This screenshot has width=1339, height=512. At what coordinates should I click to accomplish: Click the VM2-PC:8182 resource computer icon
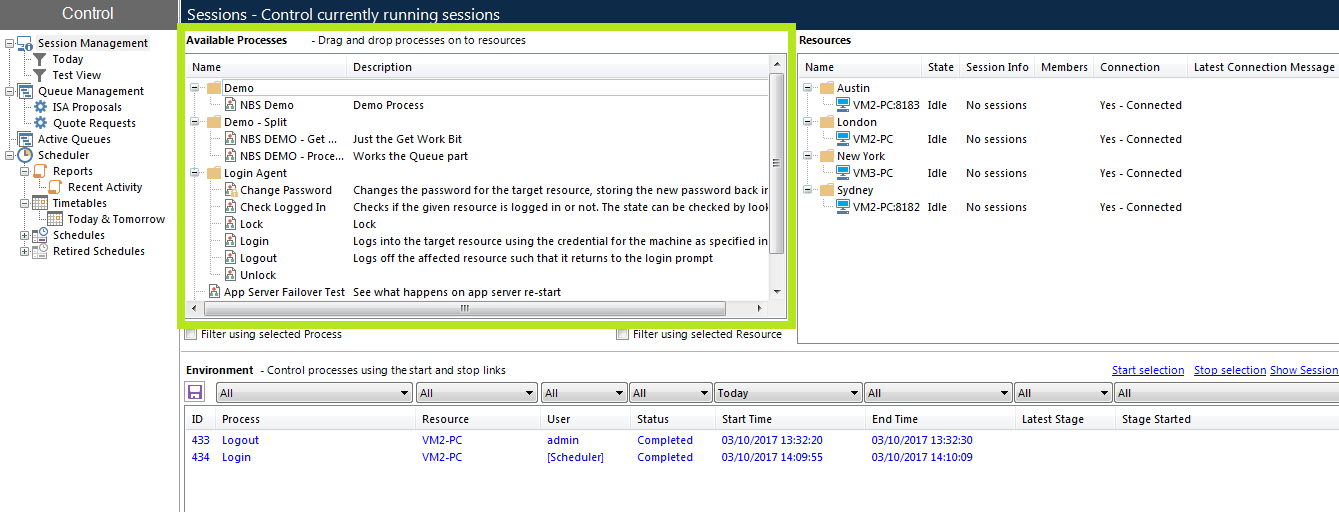[843, 207]
